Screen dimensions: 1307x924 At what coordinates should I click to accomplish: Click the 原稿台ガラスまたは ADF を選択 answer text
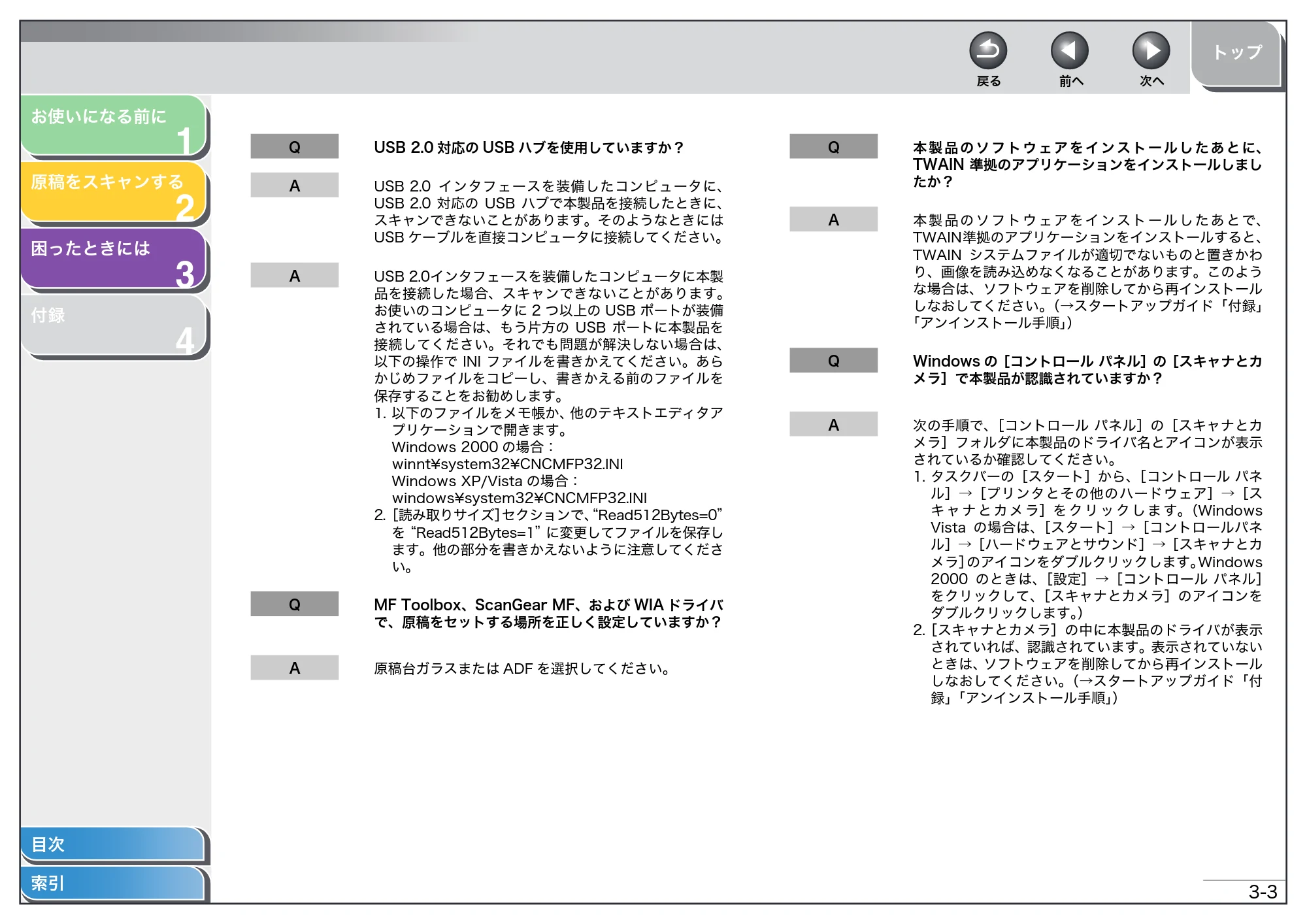(x=522, y=668)
